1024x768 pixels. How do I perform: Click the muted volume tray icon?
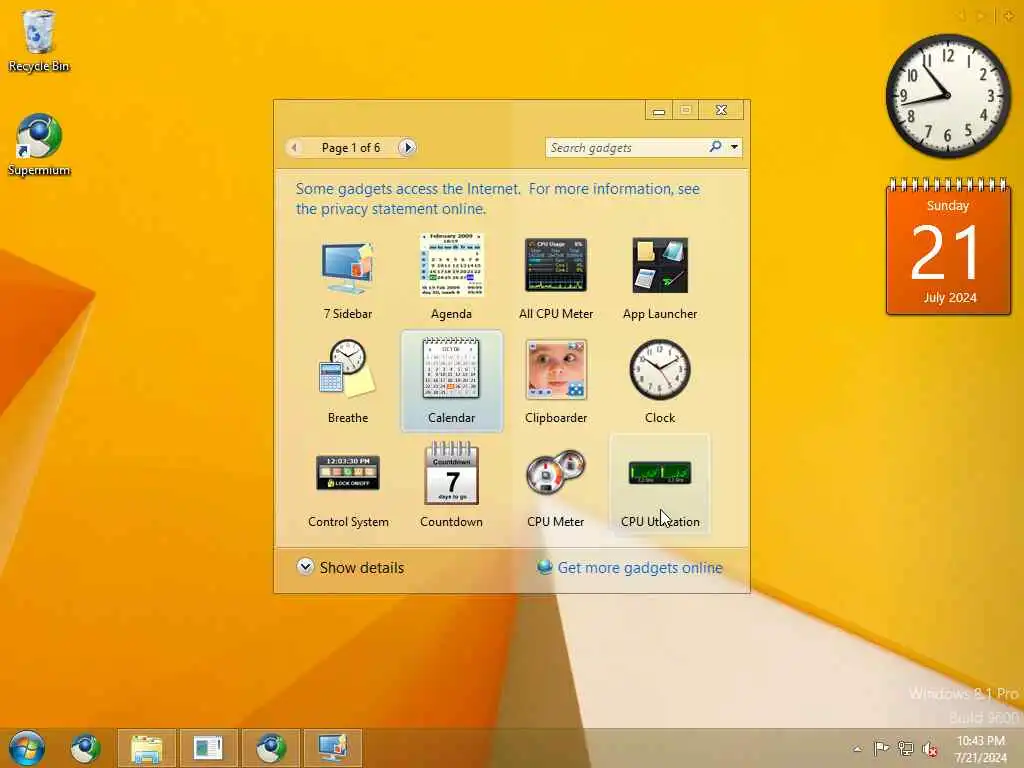tap(929, 749)
